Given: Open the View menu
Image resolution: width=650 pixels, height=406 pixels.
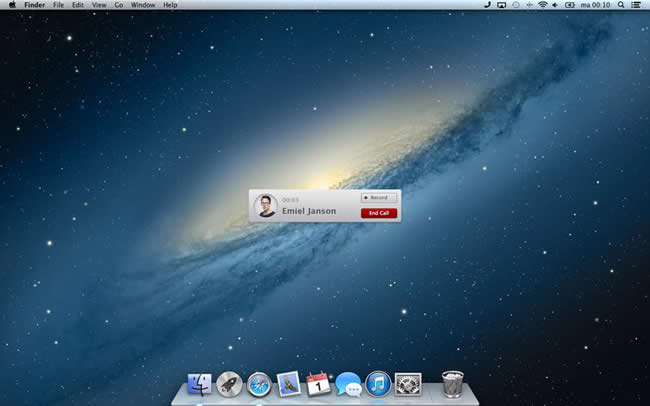Looking at the screenshot, I should tap(99, 5).
